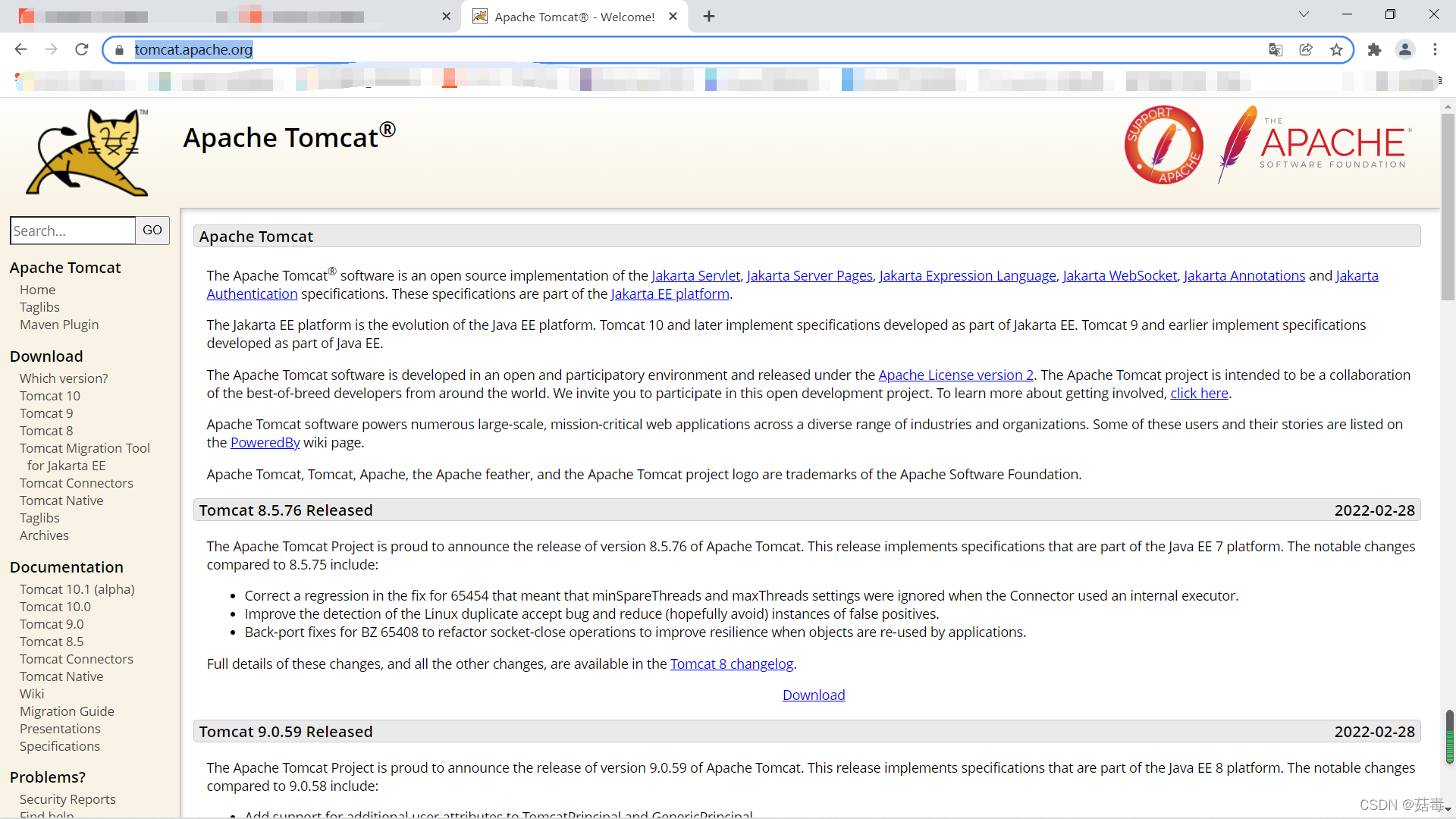Click the address bar URL

pyautogui.click(x=193, y=50)
